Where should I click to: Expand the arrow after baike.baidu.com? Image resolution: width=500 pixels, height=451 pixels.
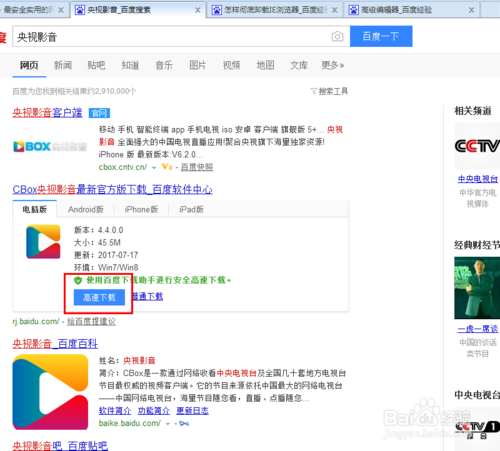pos(168,424)
